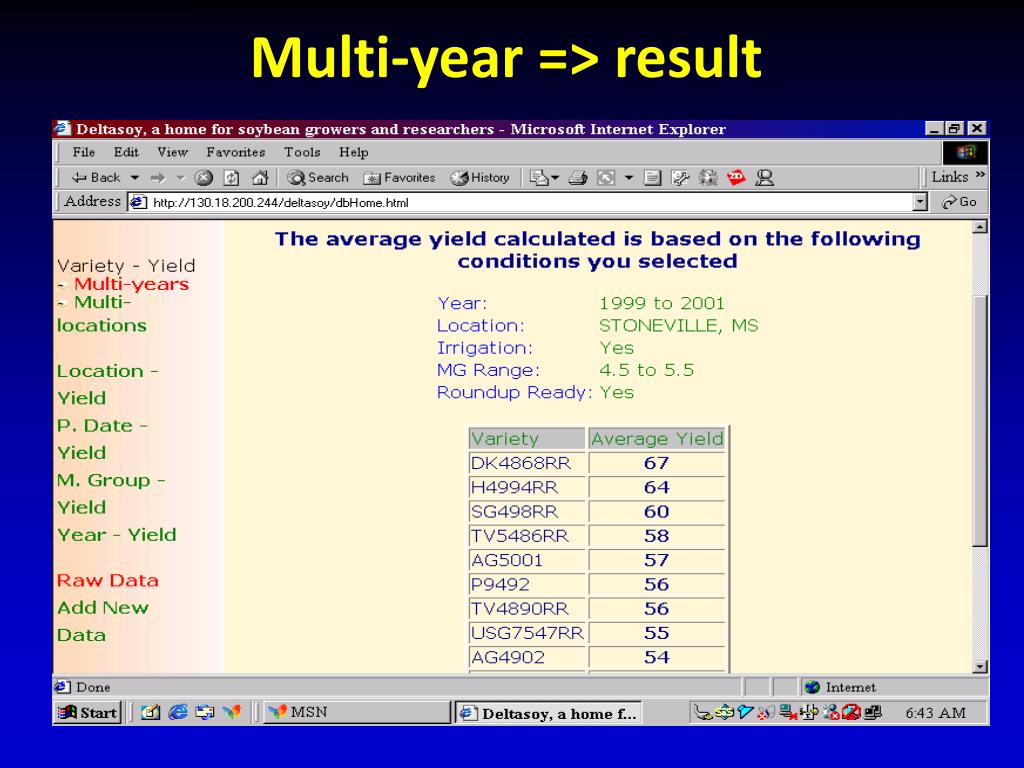Open the Year - Yield link
1024x768 pixels.
point(117,535)
